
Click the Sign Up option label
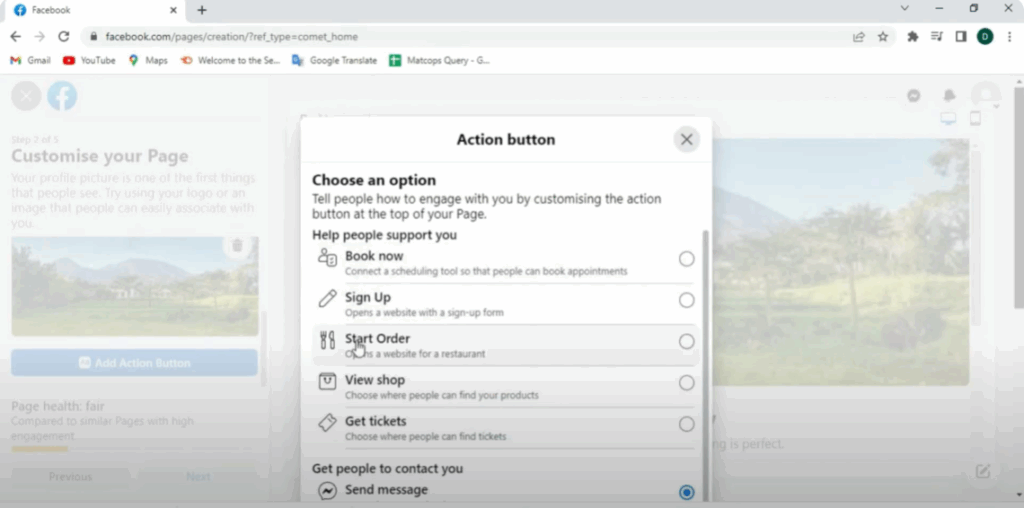pyautogui.click(x=368, y=298)
